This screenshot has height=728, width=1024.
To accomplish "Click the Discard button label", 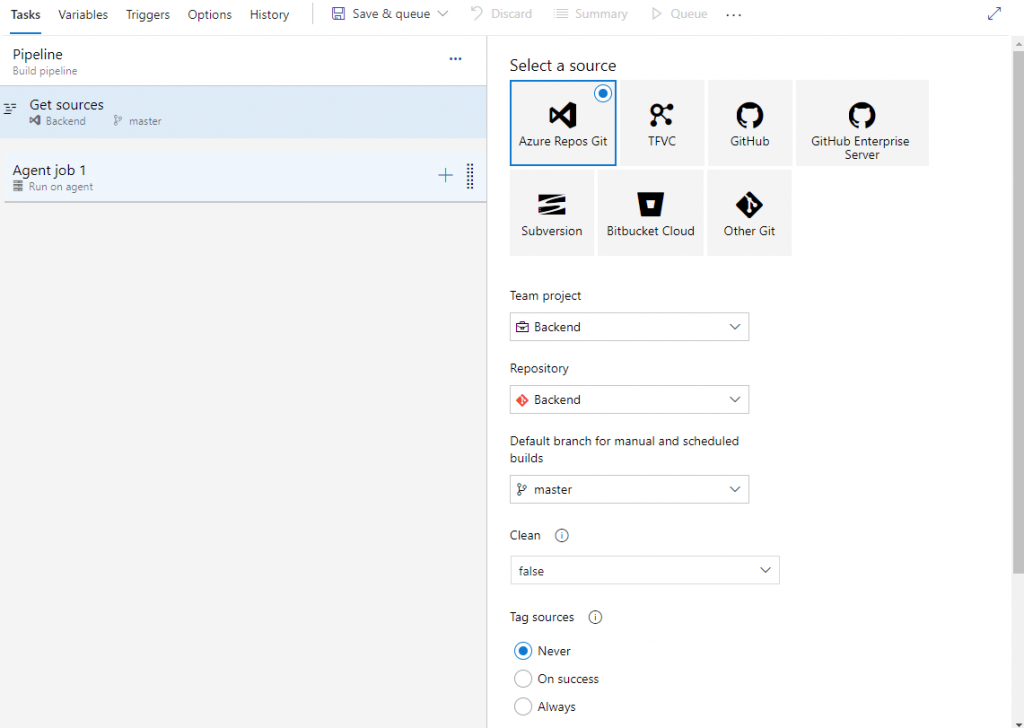I will (511, 14).
